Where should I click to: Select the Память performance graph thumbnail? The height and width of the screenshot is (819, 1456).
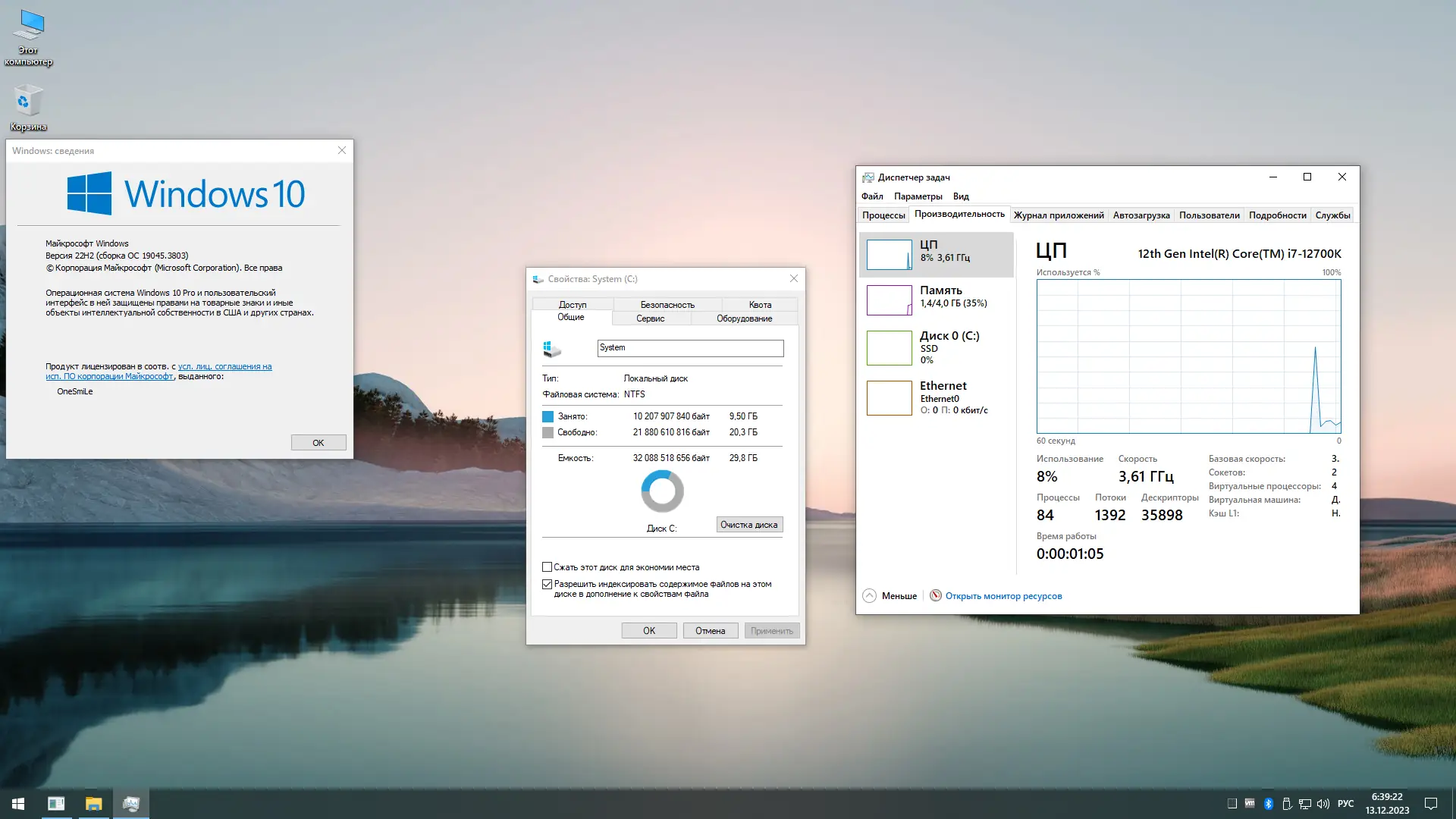tap(890, 300)
